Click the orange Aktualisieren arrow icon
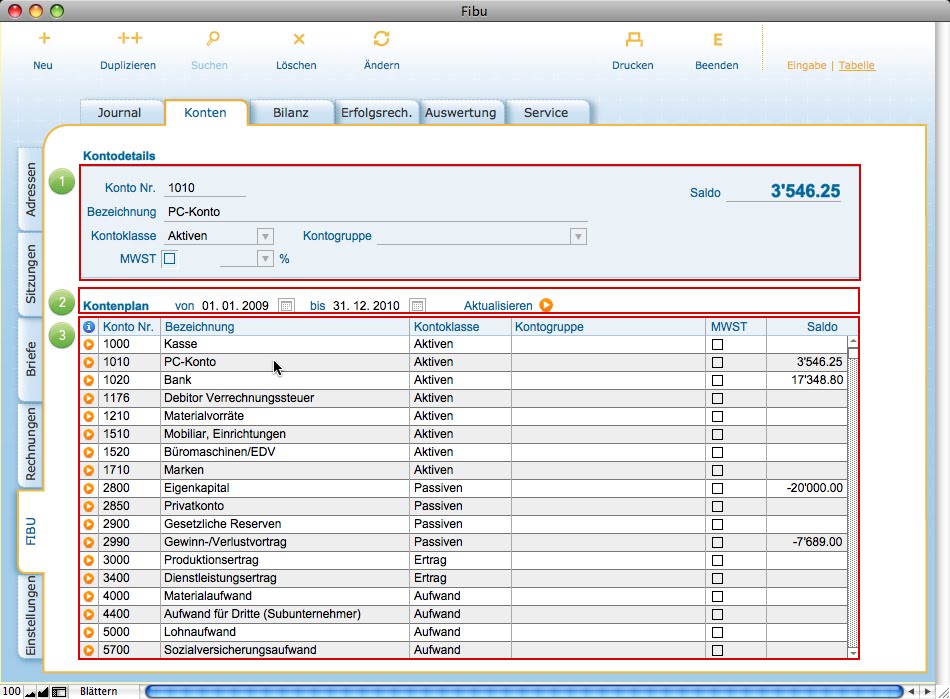The width and height of the screenshot is (950, 699). click(x=546, y=305)
